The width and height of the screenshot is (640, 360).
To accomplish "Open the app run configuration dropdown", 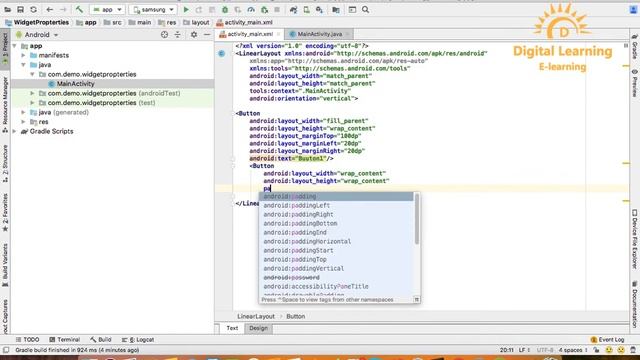I will click(108, 9).
